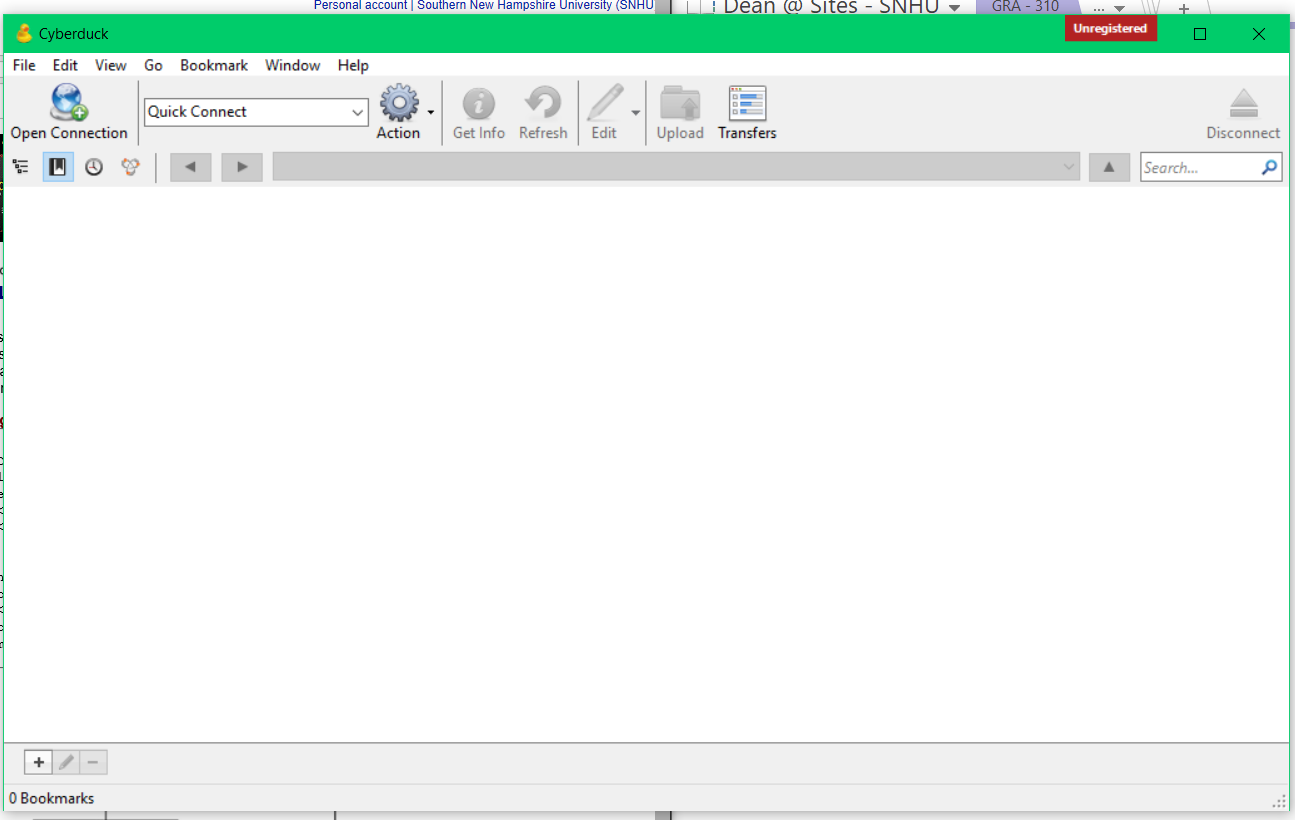Click the Disconnect eject icon
Screen dimensions: 1295x820
pyautogui.click(x=1243, y=104)
